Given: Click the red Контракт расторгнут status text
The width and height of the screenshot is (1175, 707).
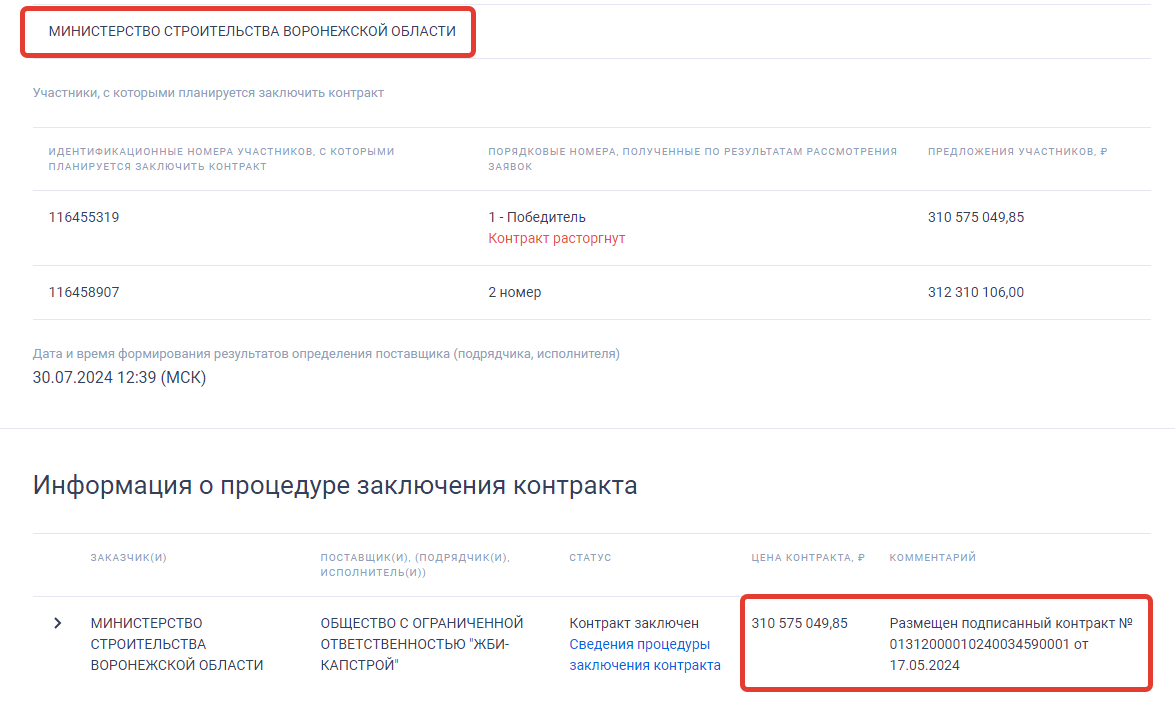Looking at the screenshot, I should click(556, 239).
